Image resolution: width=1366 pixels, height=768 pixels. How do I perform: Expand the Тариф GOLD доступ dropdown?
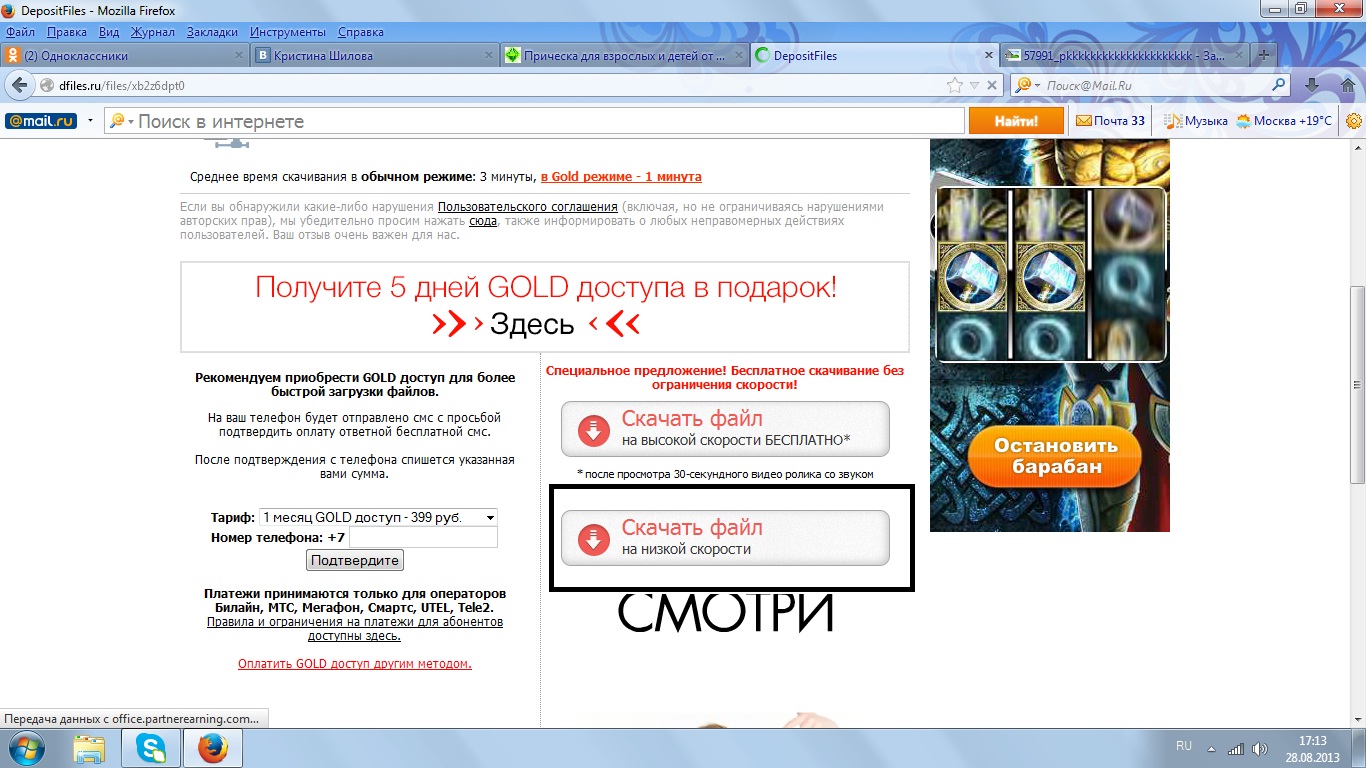(378, 517)
